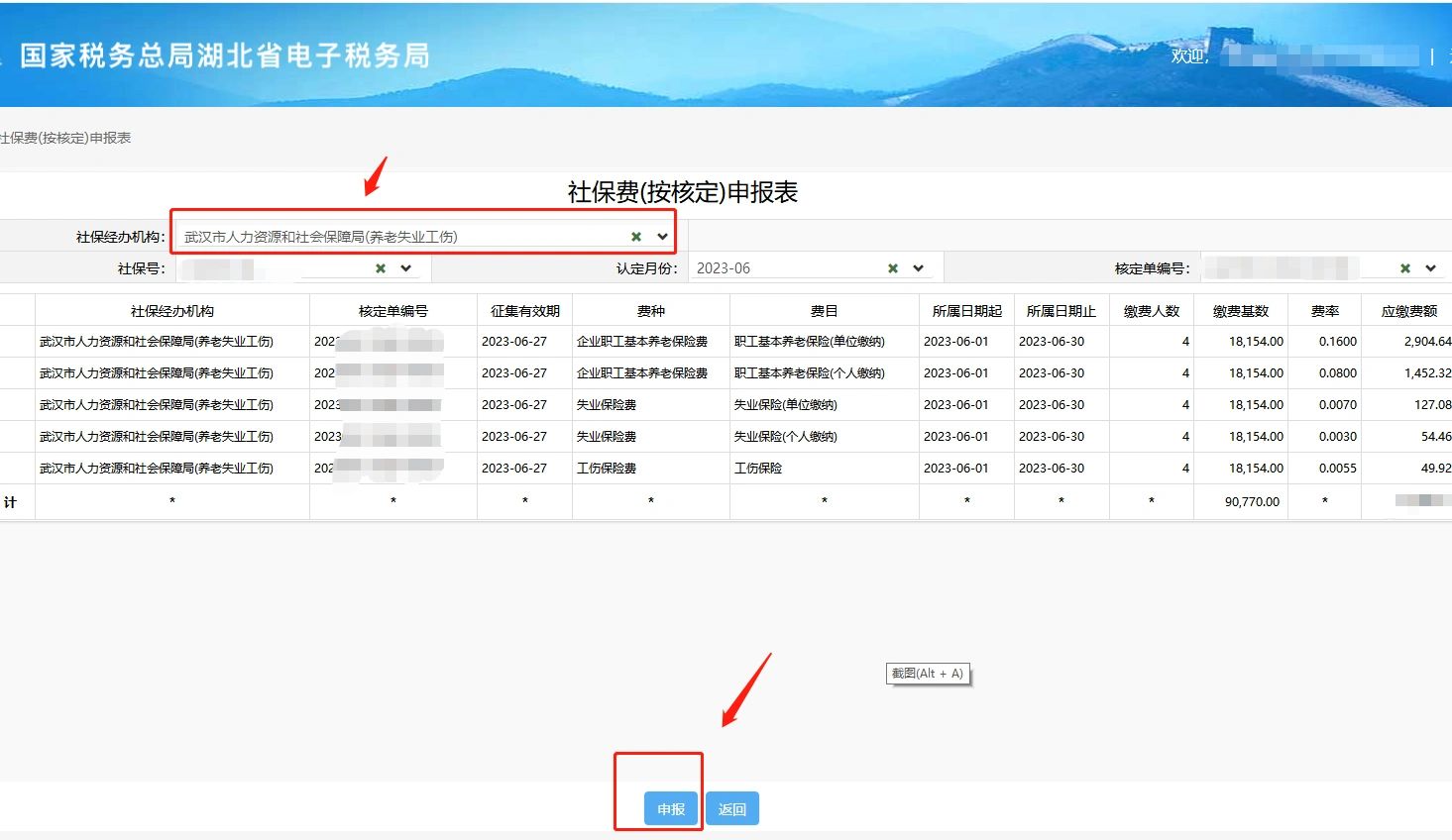The width and height of the screenshot is (1452, 840).
Task: Expand the 社保经办机构 dropdown arrow
Action: (x=662, y=237)
